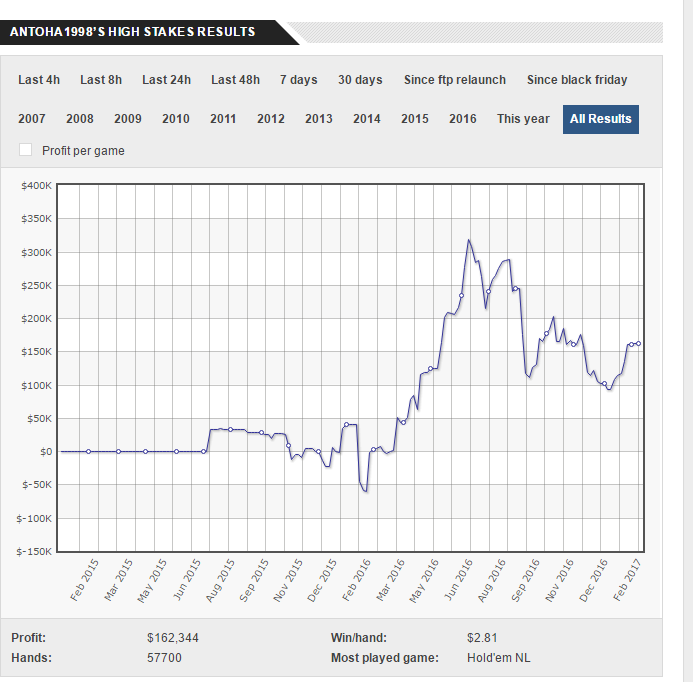Select the Last 8h time filter
693x682 pixels.
(x=101, y=80)
